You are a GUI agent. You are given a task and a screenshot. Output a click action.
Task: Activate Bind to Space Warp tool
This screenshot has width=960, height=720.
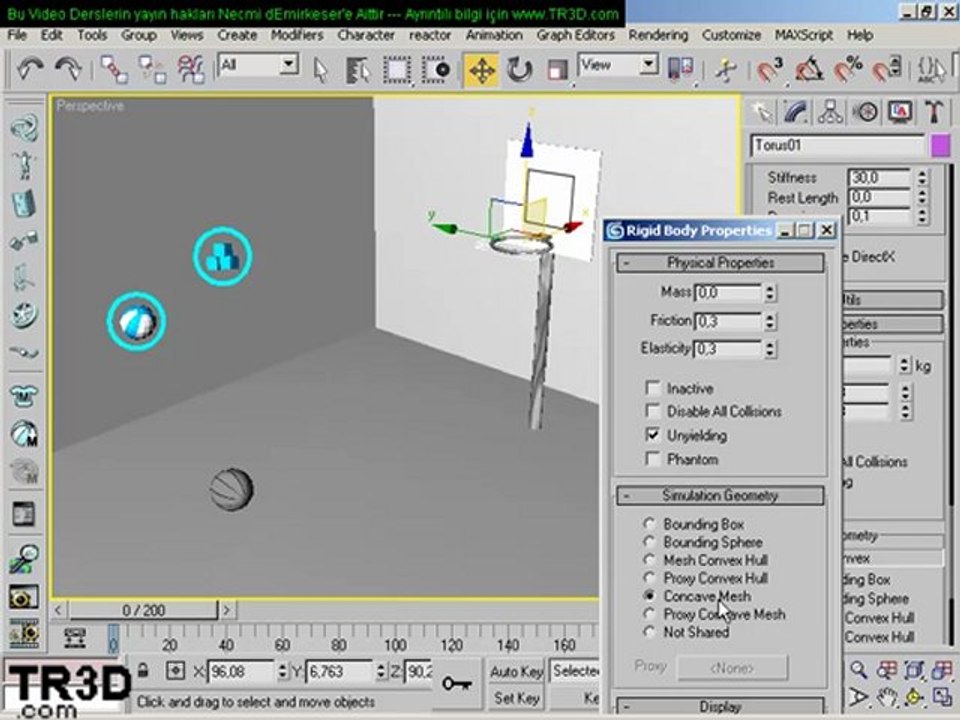(x=190, y=70)
